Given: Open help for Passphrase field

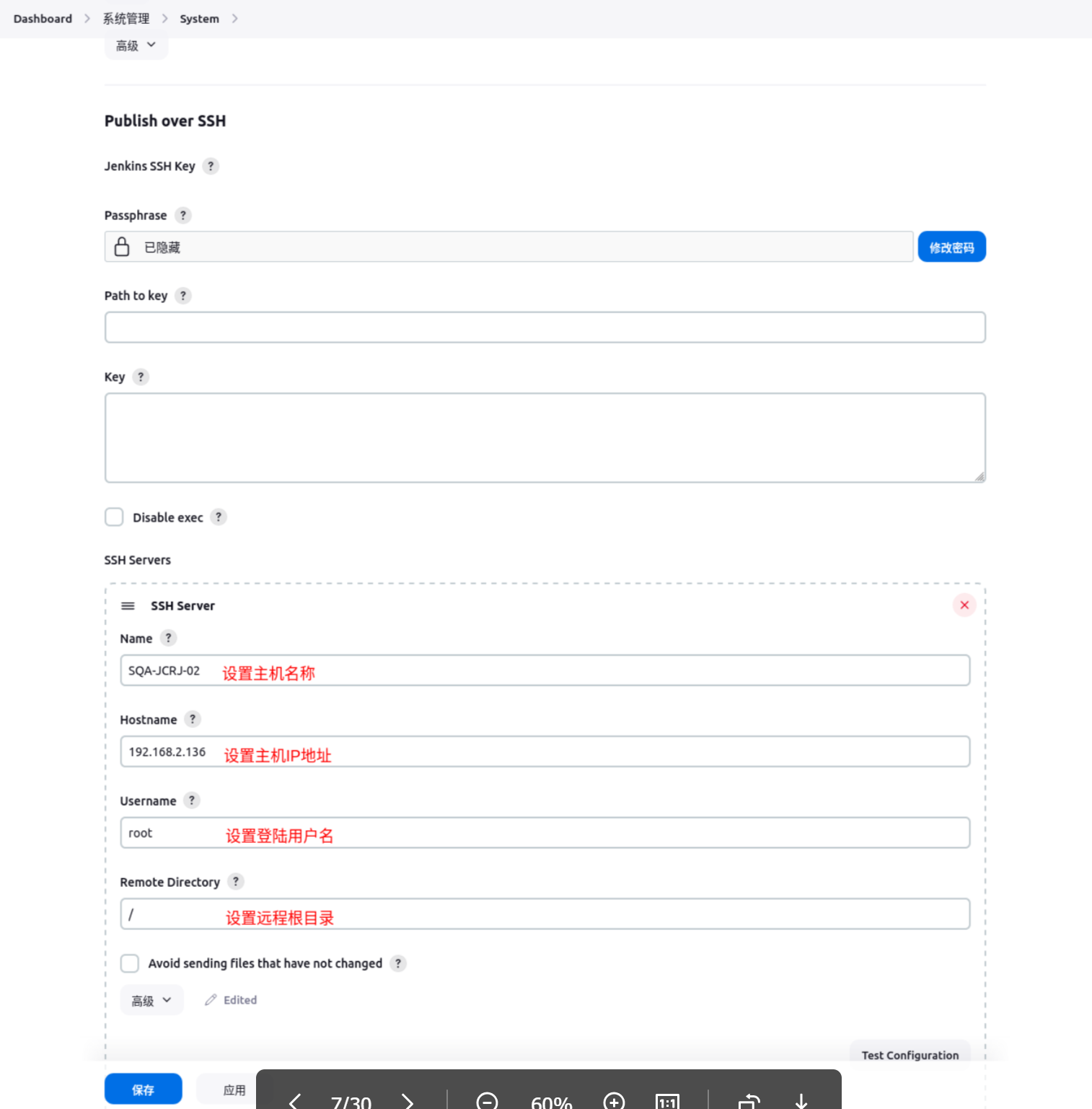Looking at the screenshot, I should [183, 215].
